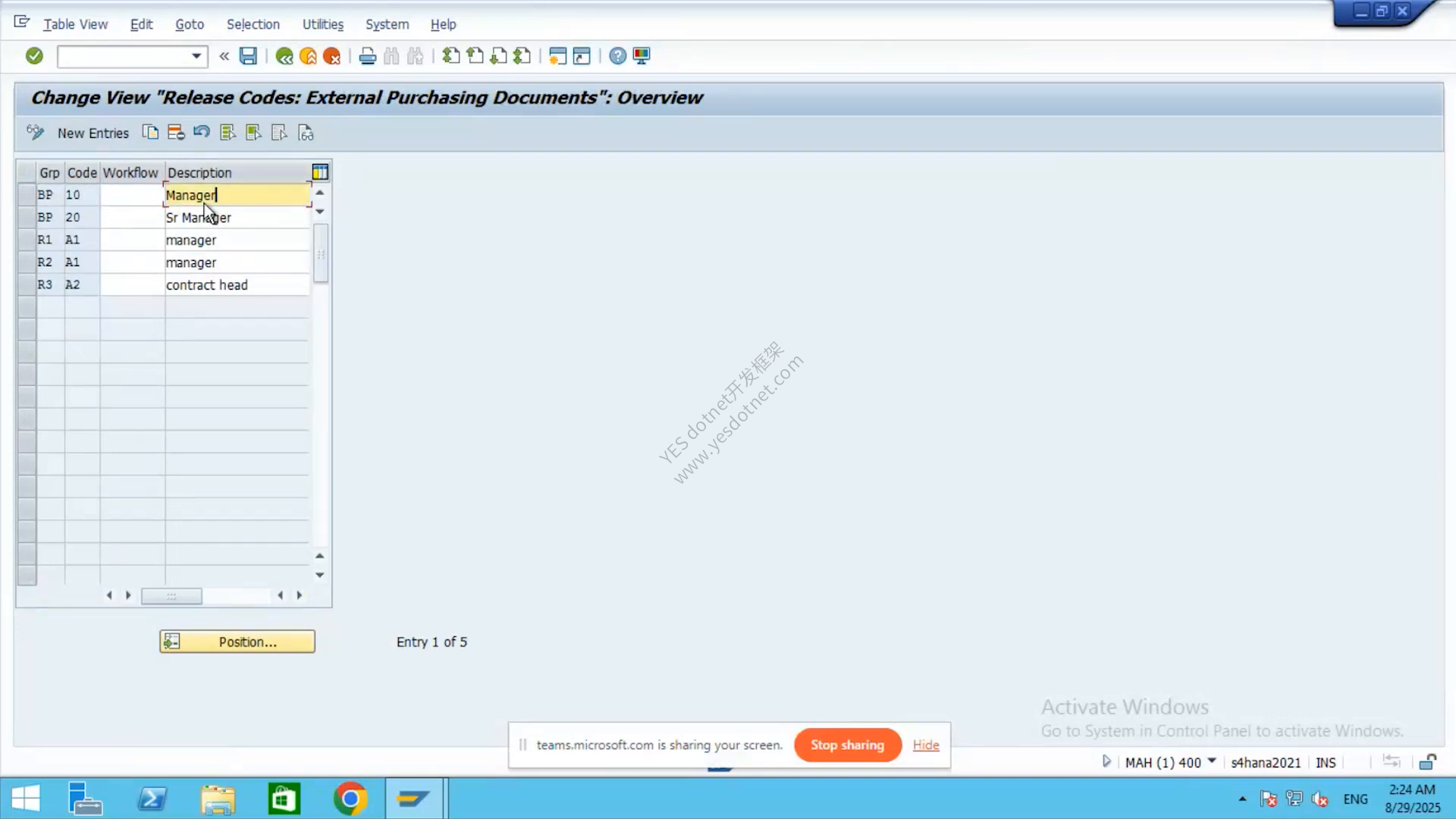Expand the command field dropdown
This screenshot has width=1456, height=819.
[x=196, y=56]
